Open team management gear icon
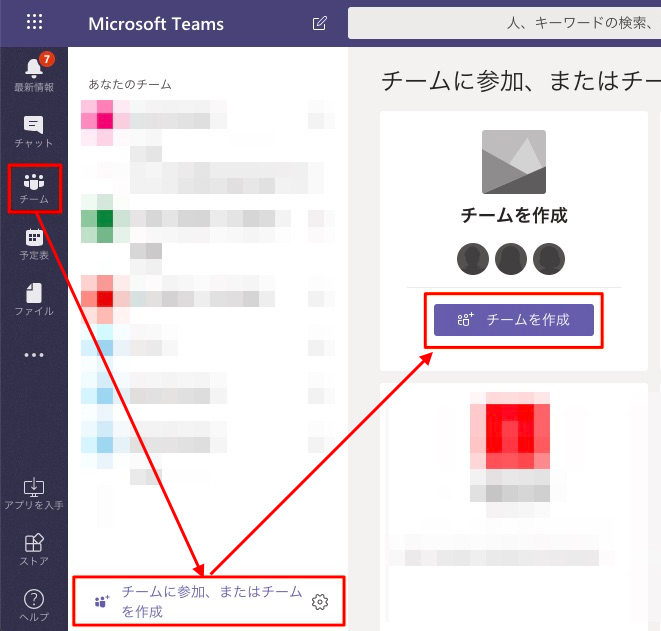The height and width of the screenshot is (631, 661). tap(320, 602)
